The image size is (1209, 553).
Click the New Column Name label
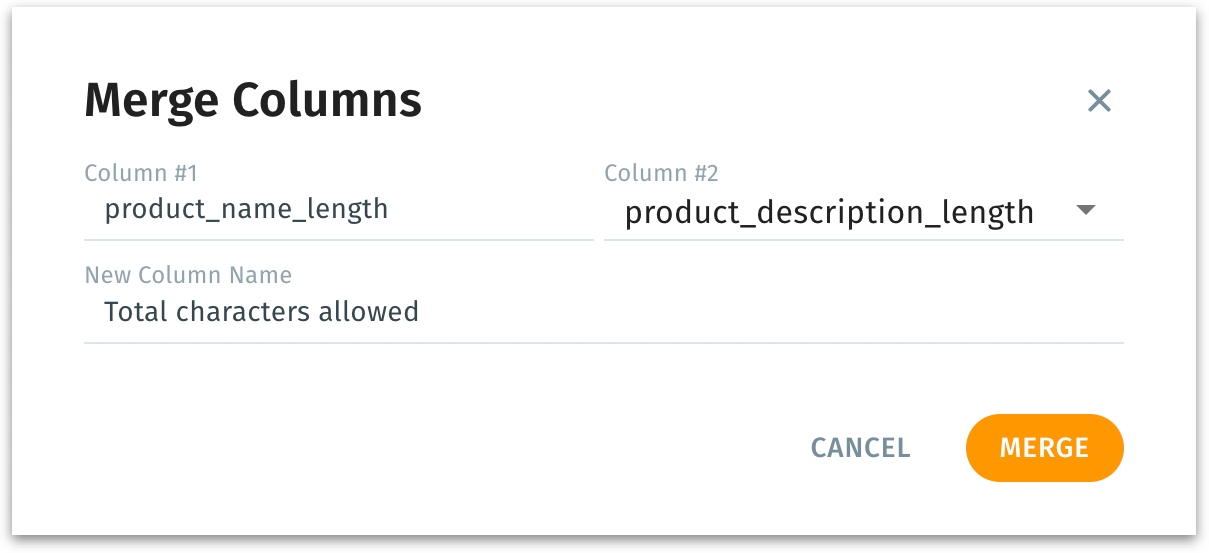click(x=188, y=275)
